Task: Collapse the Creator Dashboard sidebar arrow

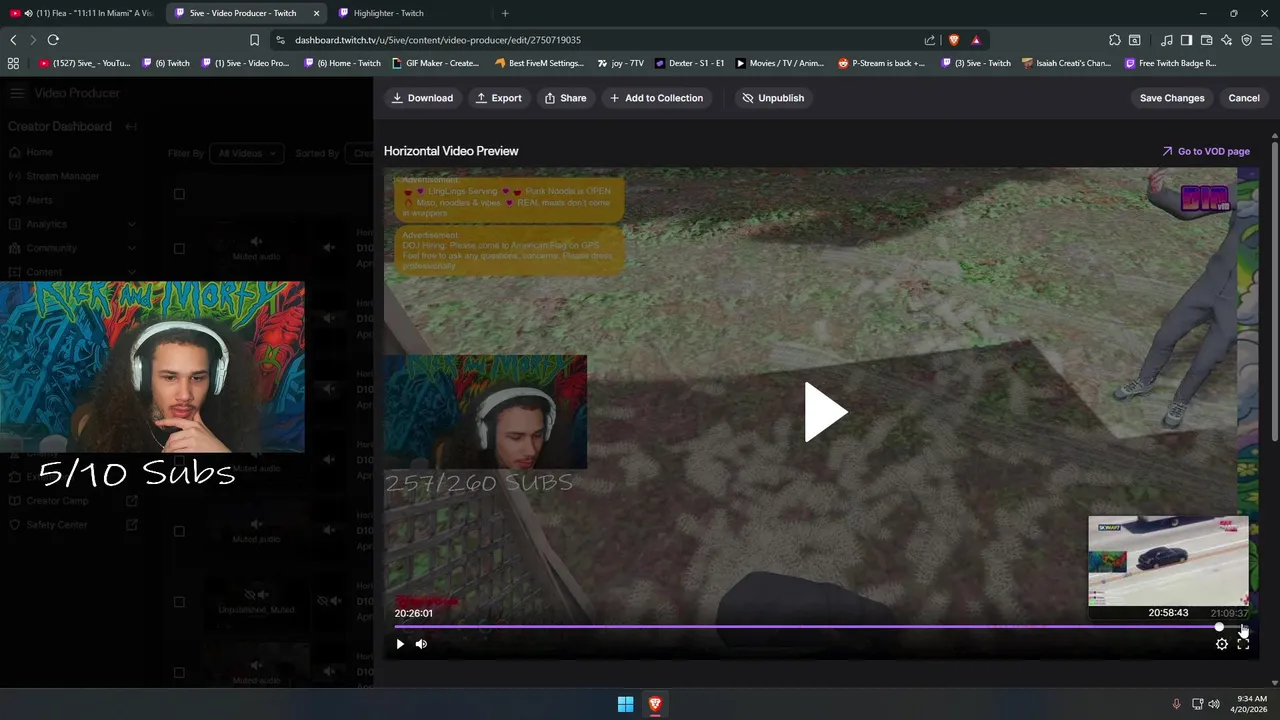Action: pos(131,127)
